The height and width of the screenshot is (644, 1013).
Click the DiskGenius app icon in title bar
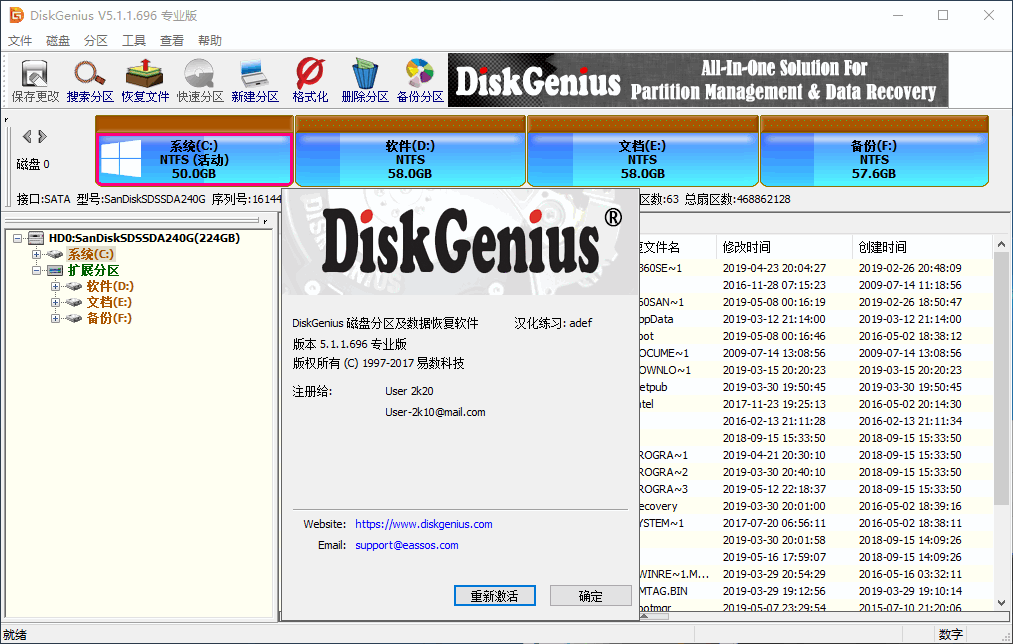[16, 15]
